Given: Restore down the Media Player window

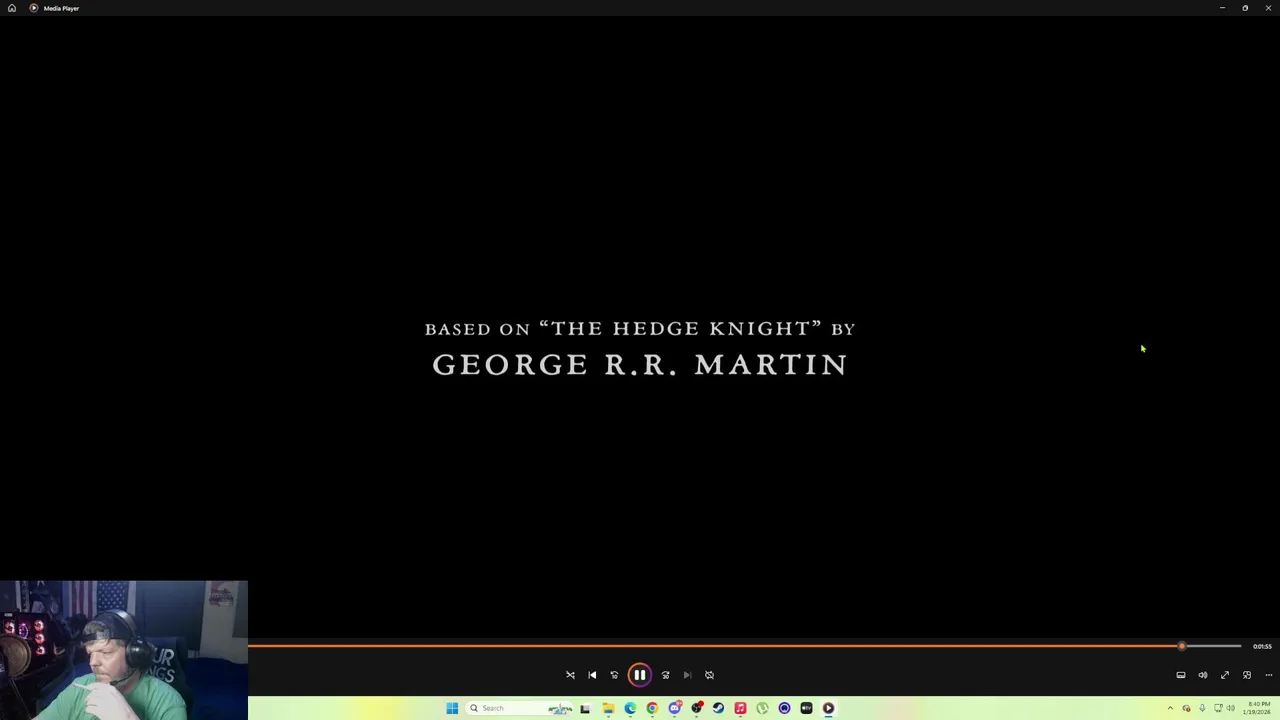Looking at the screenshot, I should pos(1245,8).
